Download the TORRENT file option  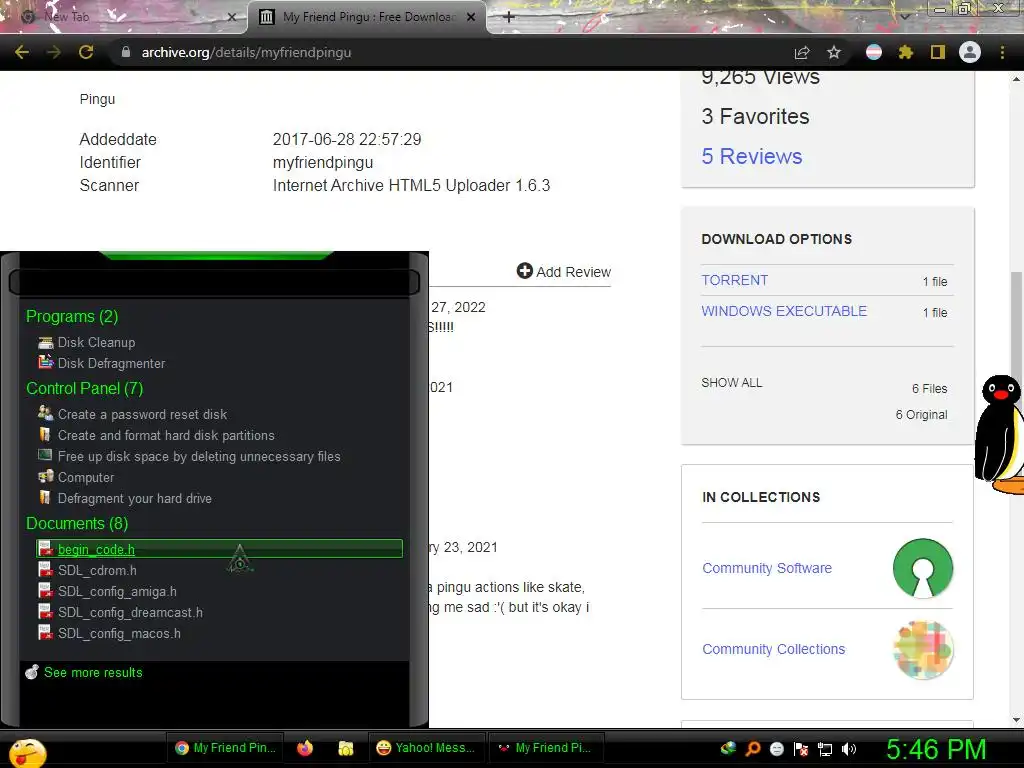(x=735, y=280)
